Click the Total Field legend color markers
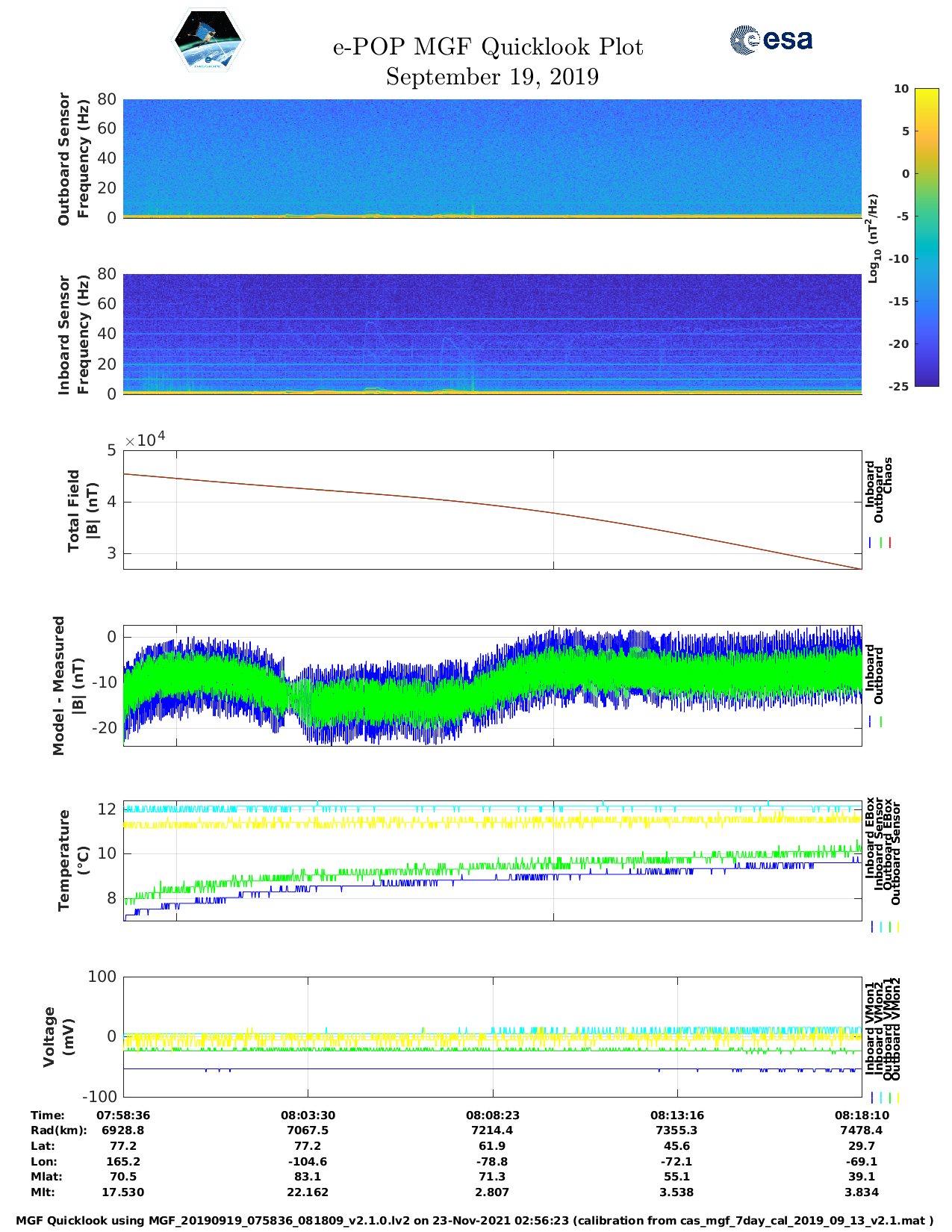Viewport: 952px width, 1232px height. pyautogui.click(x=880, y=543)
